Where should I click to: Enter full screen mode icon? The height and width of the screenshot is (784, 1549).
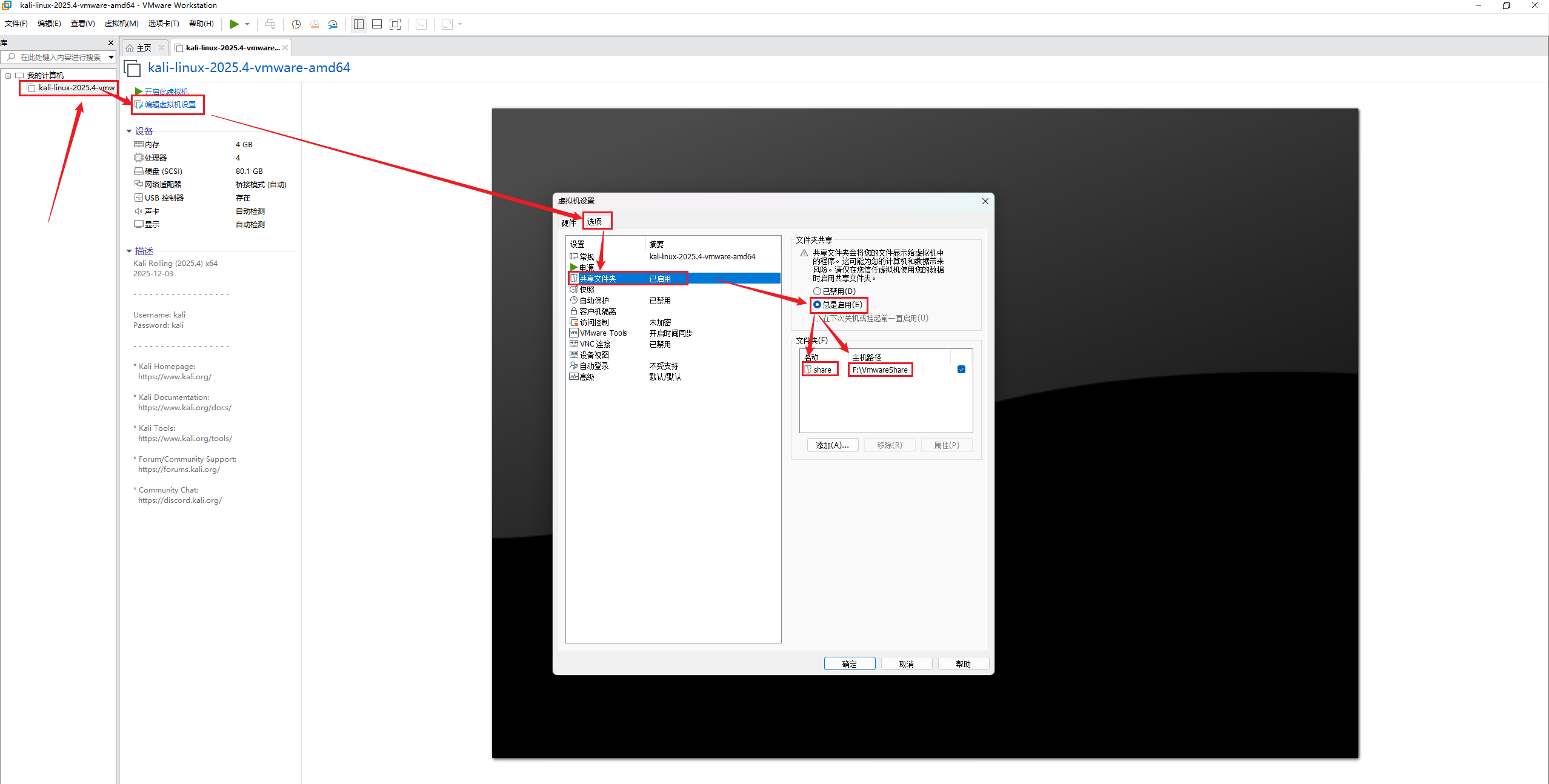point(395,24)
